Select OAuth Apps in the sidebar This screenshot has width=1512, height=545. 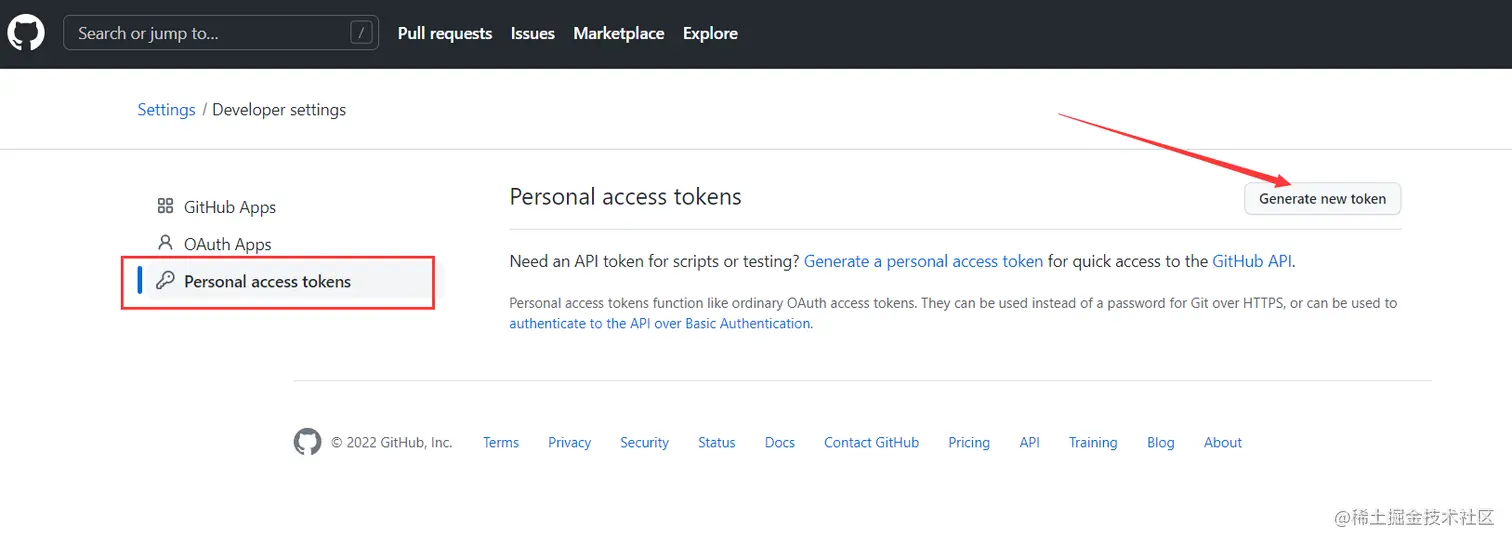pyautogui.click(x=228, y=244)
